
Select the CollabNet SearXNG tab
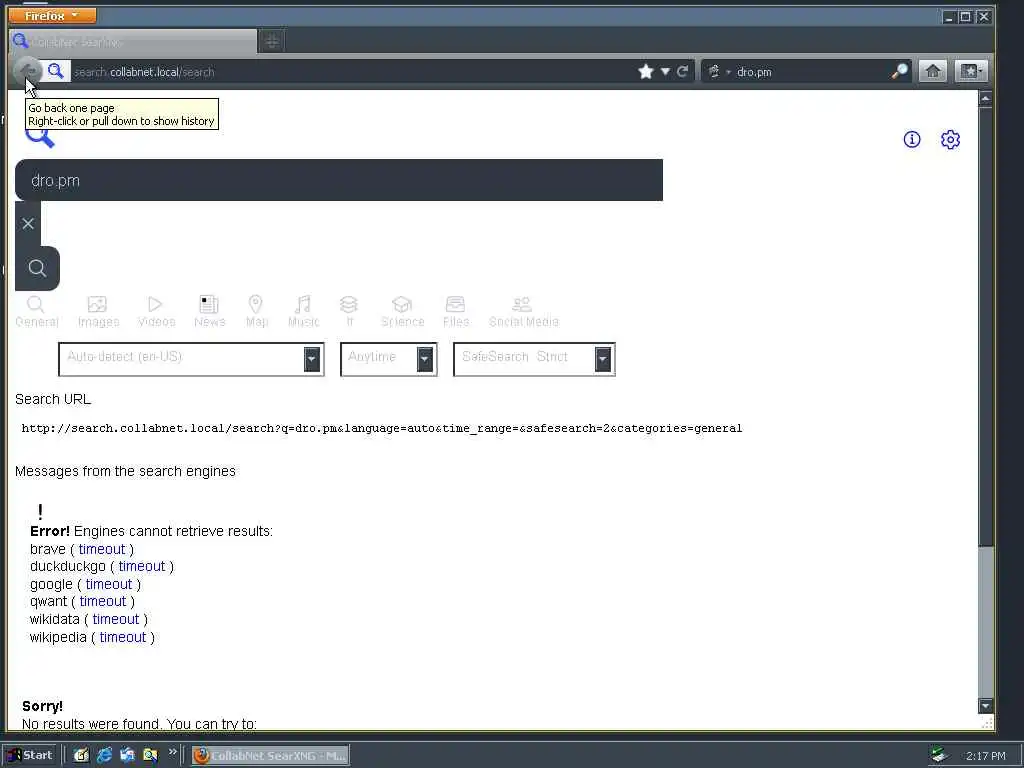coord(133,42)
